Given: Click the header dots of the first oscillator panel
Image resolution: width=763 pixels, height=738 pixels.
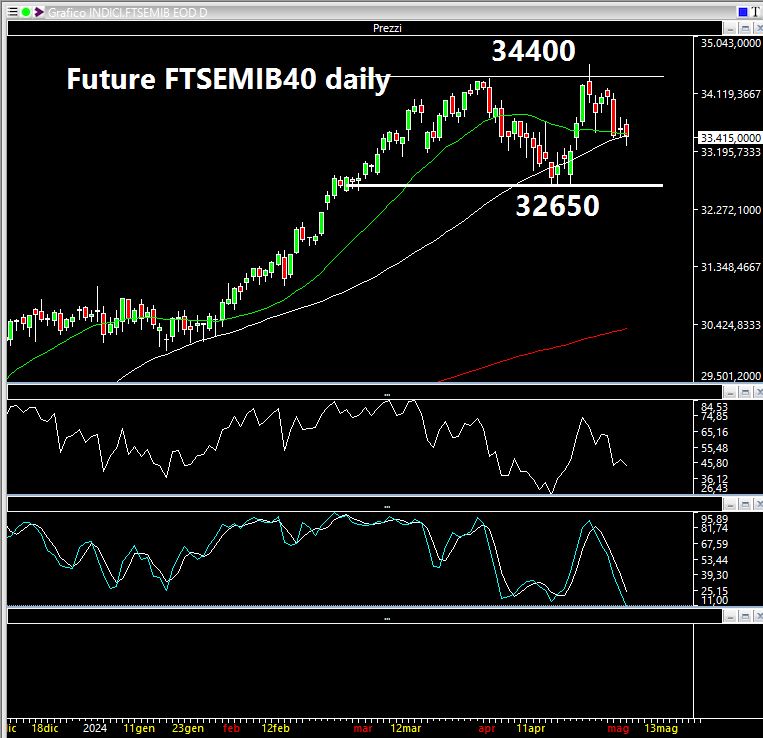Looking at the screenshot, I should tap(387, 394).
